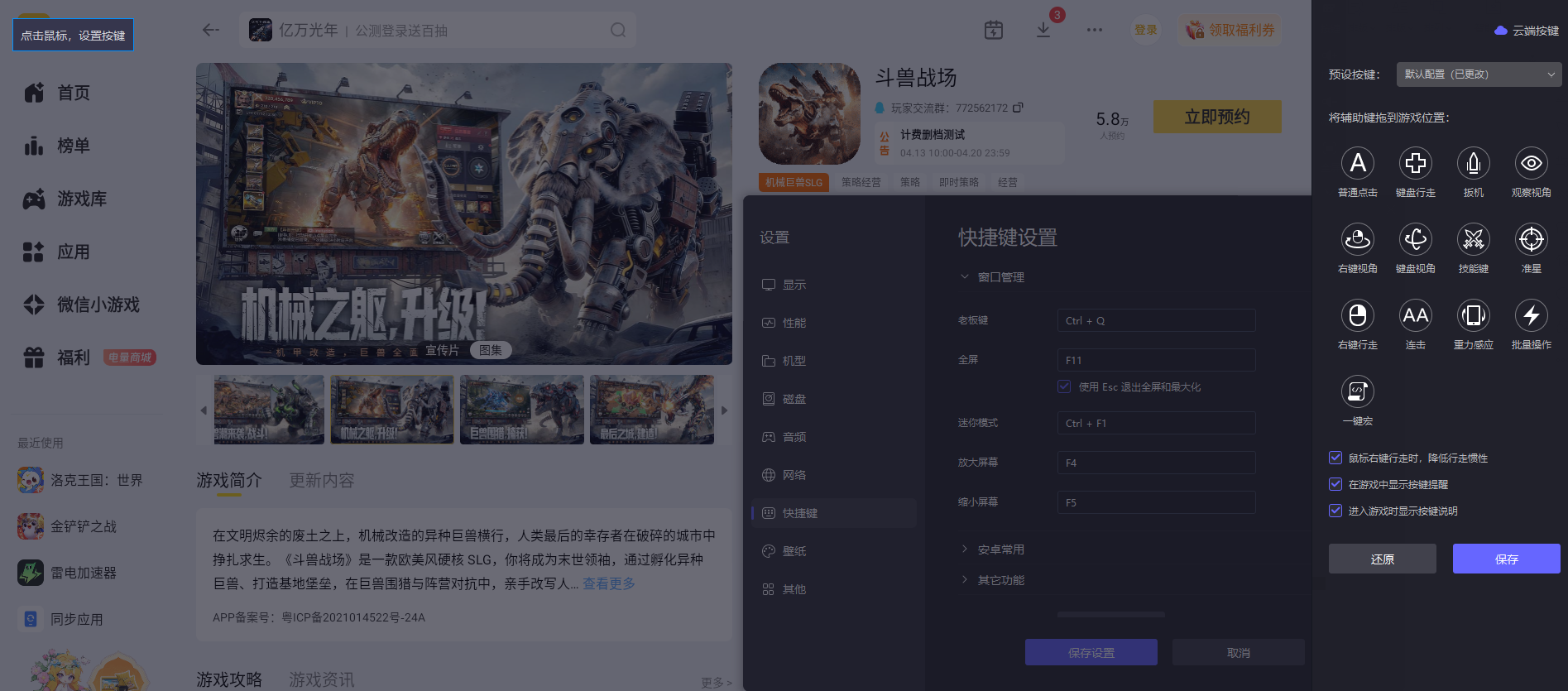Screen dimensions: 1568x691
Task: Select the 普通点击 tap key icon
Action: 1358,163
